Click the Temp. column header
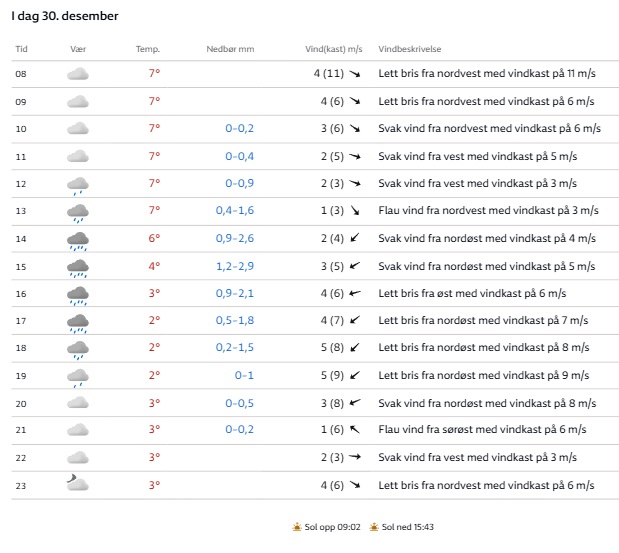The image size is (619, 553). pos(148,48)
